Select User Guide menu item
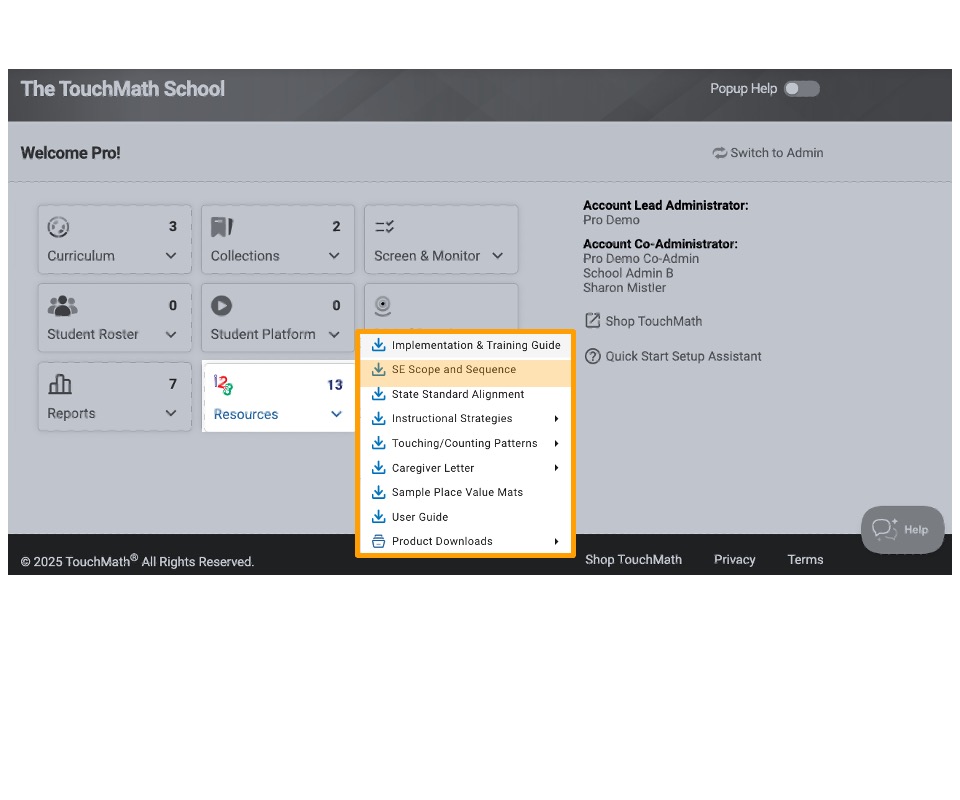 [x=465, y=517]
